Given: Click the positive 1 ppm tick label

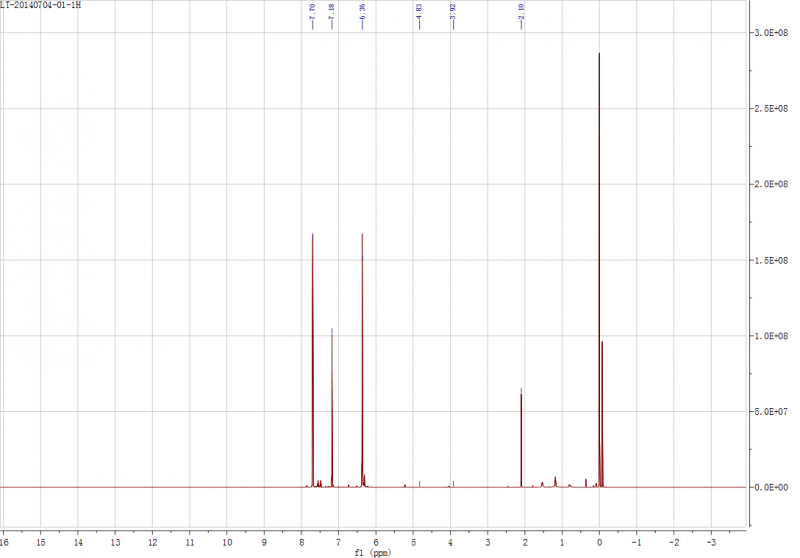Looking at the screenshot, I should pyautogui.click(x=562, y=543).
